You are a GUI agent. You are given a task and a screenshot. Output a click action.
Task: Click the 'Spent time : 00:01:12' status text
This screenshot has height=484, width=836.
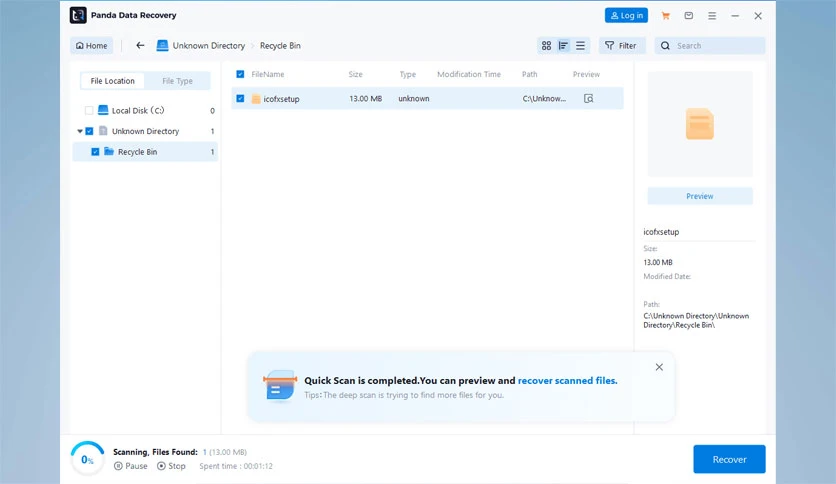236,466
